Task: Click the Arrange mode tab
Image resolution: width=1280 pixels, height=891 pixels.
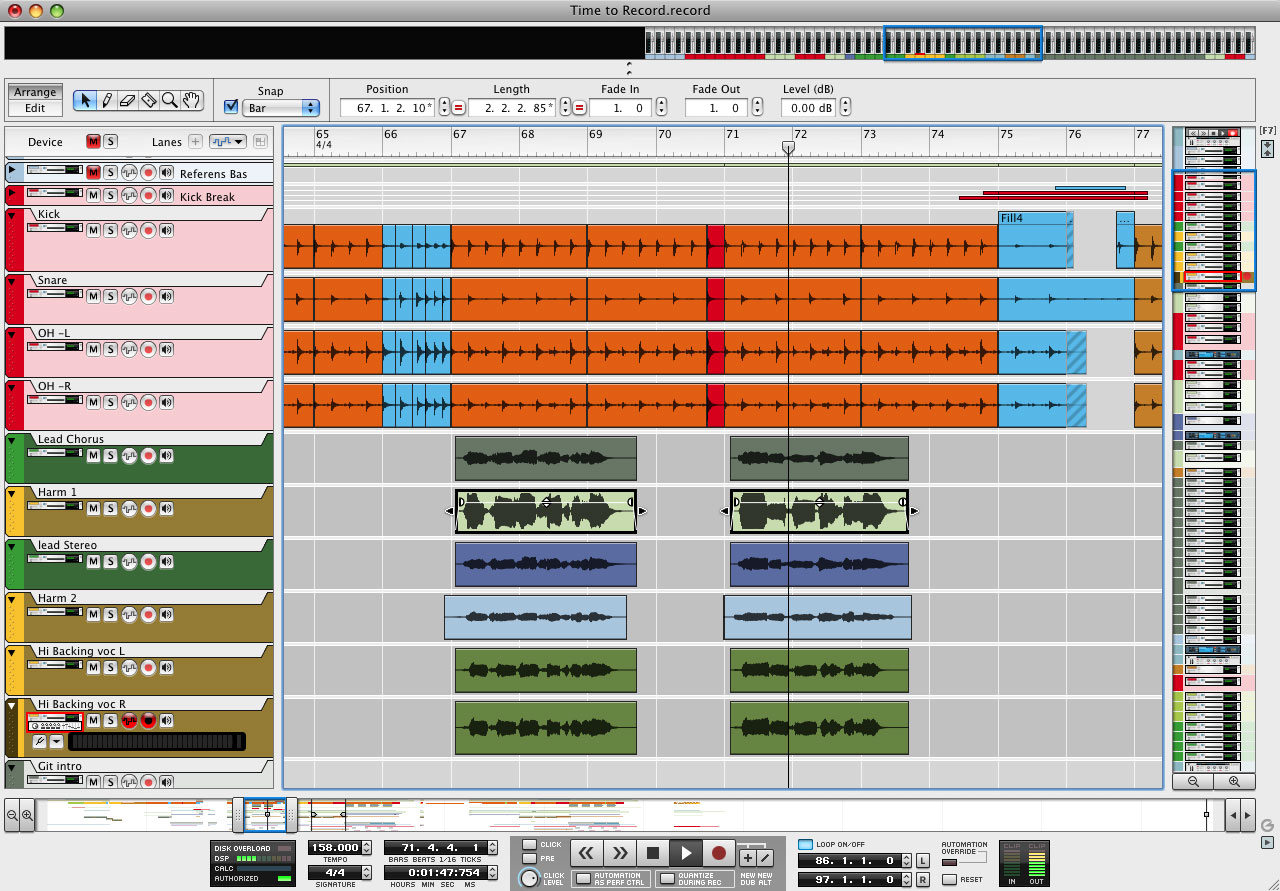Action: (35, 91)
